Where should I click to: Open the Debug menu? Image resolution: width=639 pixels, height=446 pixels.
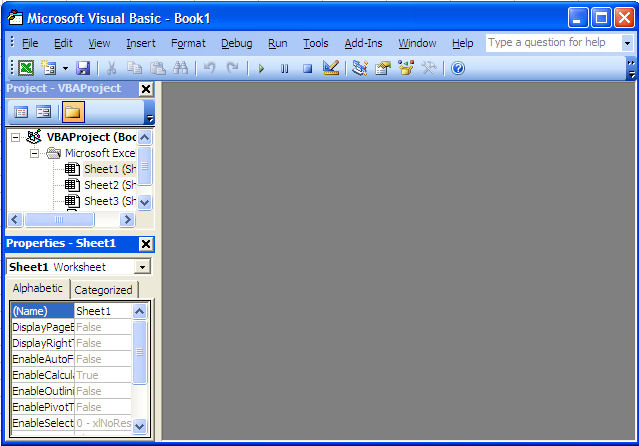click(x=237, y=43)
